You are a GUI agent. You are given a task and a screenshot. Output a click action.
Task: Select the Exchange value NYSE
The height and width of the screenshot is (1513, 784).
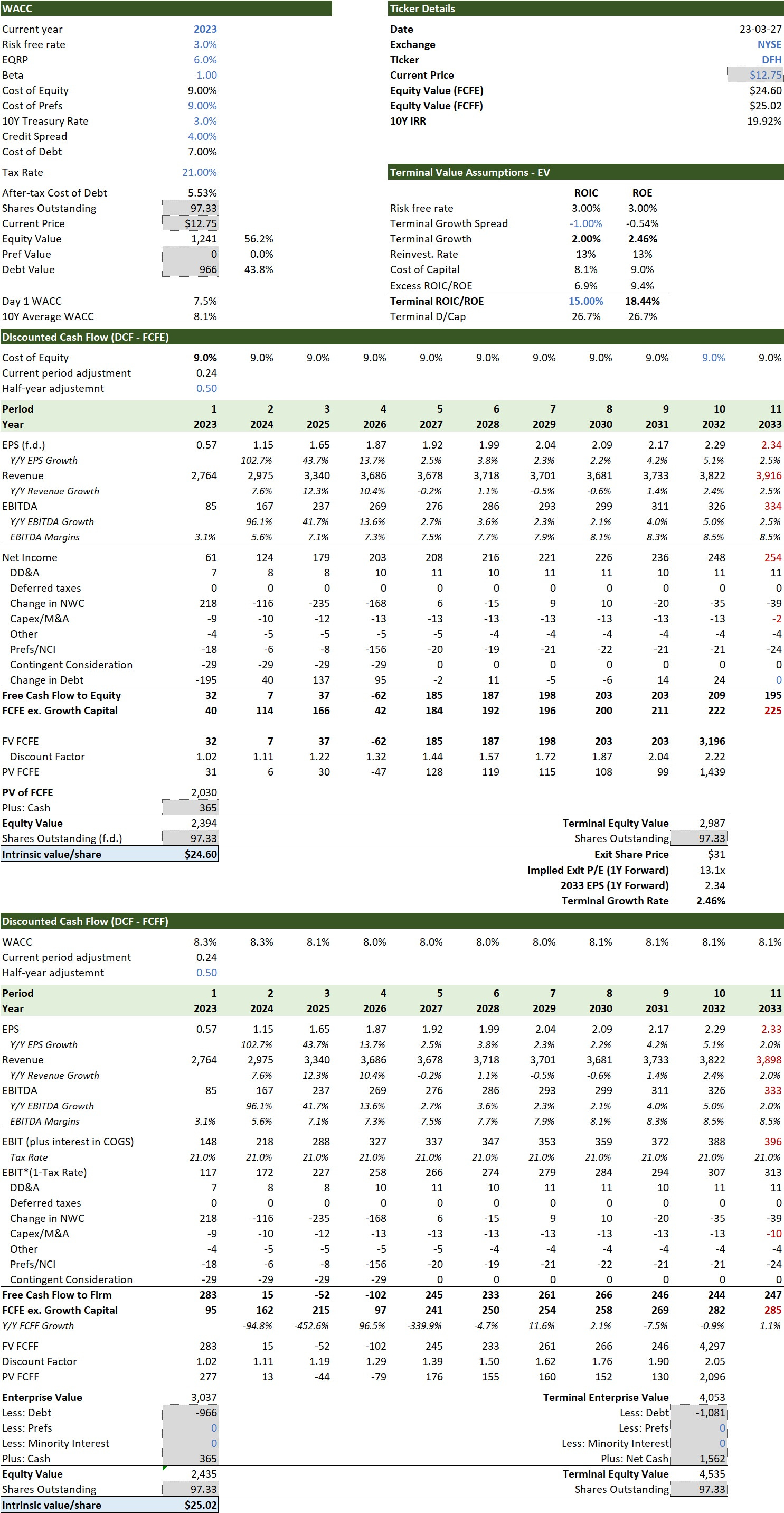tap(769, 44)
